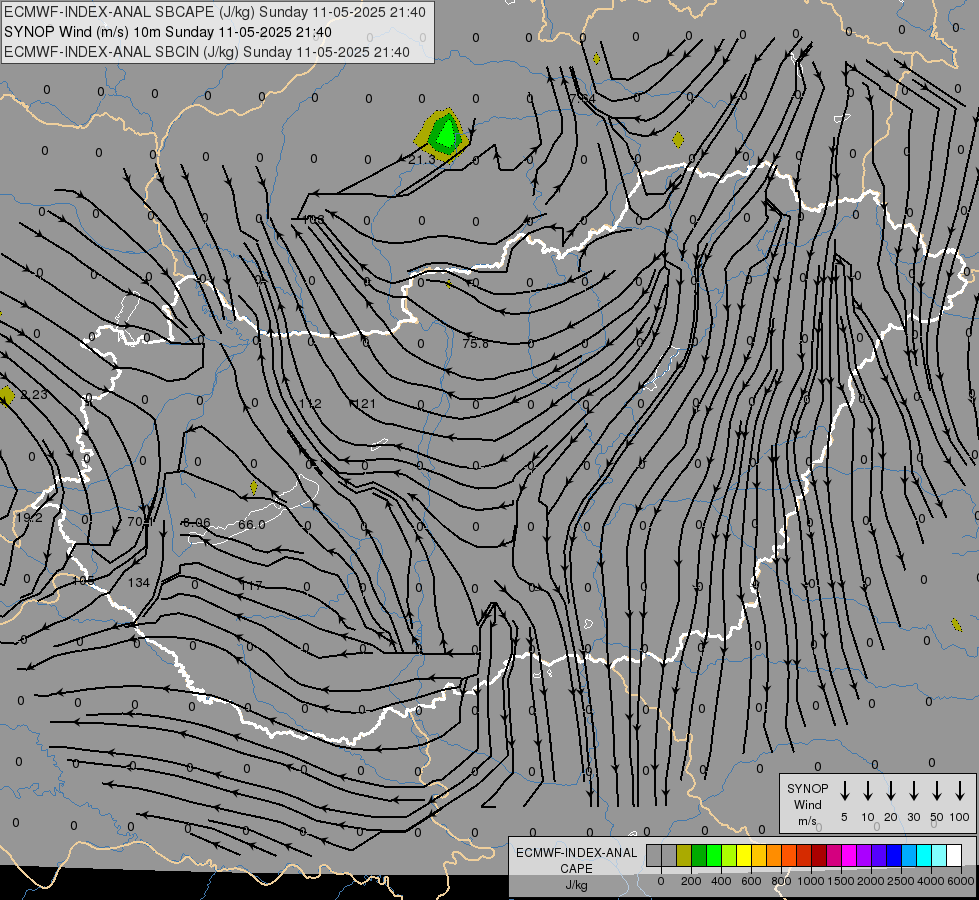
Task: Click yellow diamond marker beside the 2.23 value
Action: (7, 395)
